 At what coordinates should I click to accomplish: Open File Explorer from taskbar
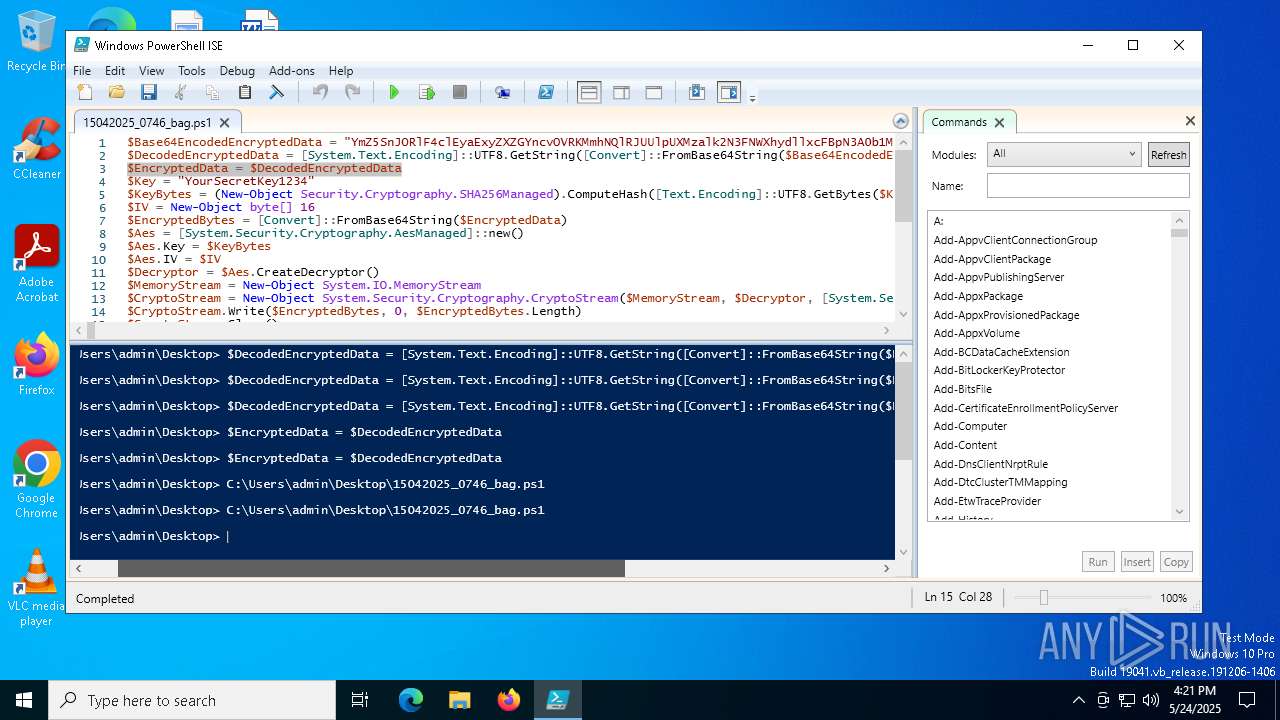point(460,700)
